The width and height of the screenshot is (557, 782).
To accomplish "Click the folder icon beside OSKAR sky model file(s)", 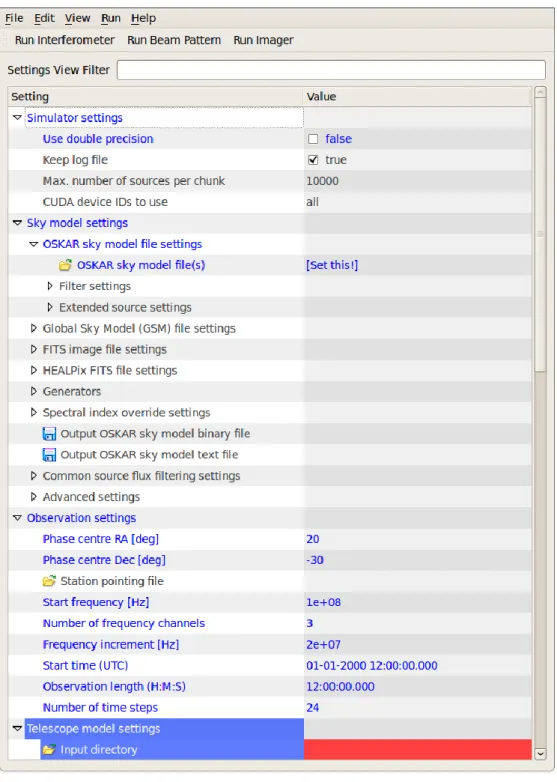I will coord(65,265).
